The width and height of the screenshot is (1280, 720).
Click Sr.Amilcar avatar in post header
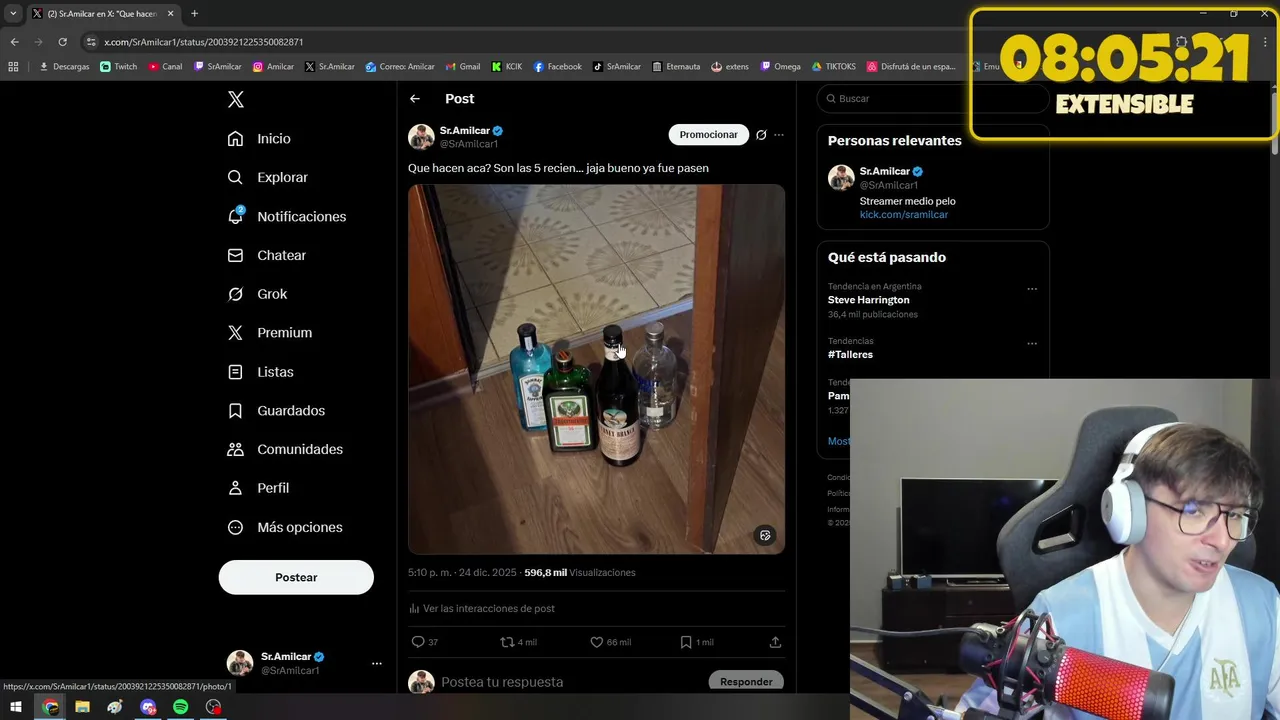point(421,137)
